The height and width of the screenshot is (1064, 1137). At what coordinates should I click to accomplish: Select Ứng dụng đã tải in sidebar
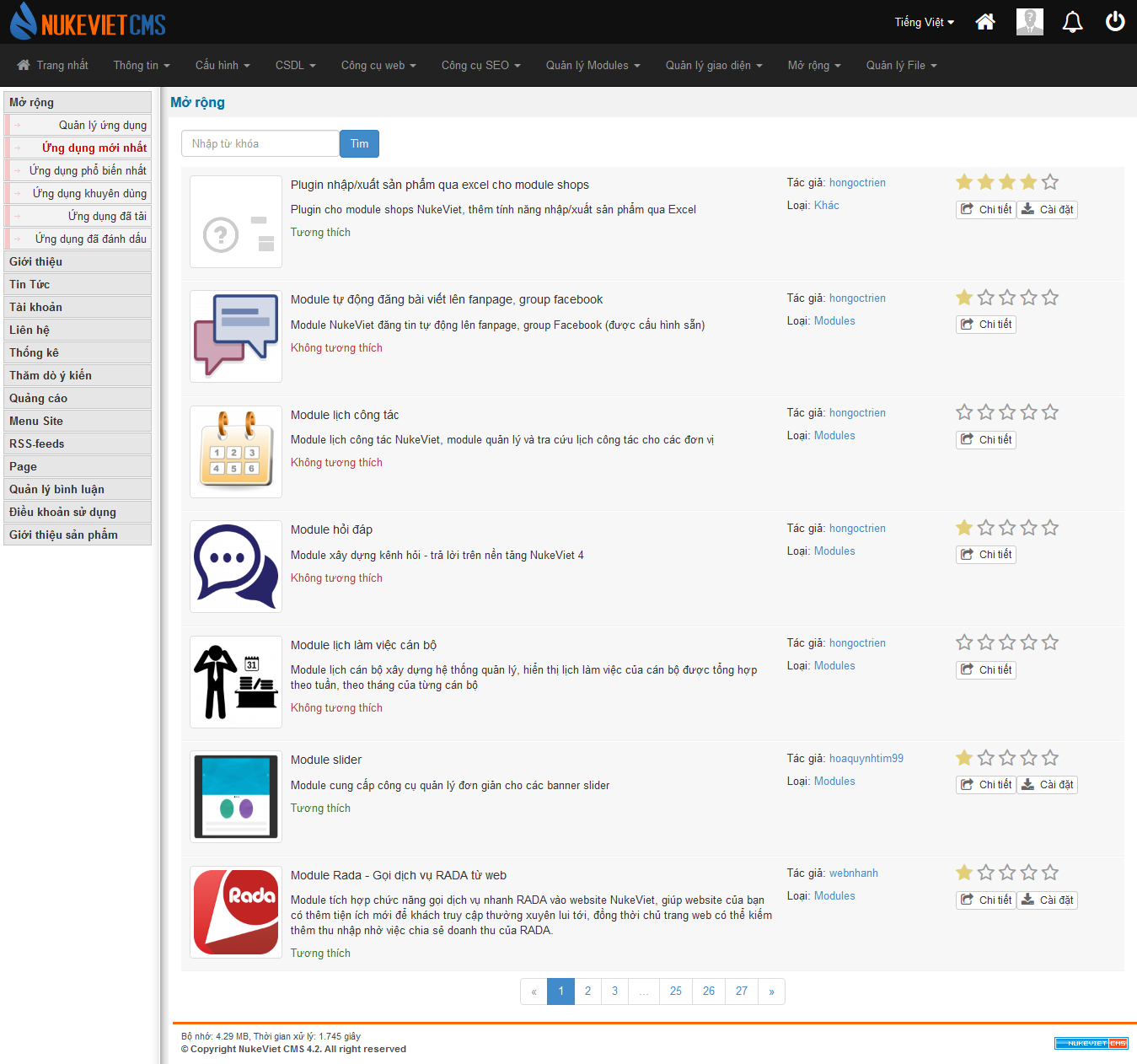tap(78, 216)
